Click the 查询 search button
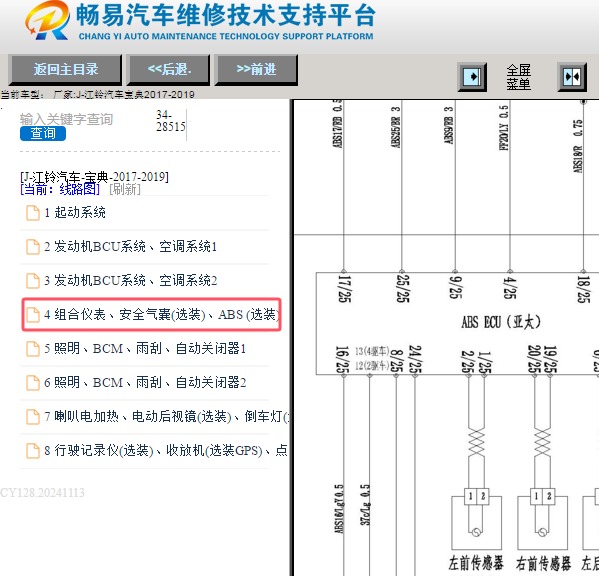The image size is (599, 576). click(x=43, y=133)
